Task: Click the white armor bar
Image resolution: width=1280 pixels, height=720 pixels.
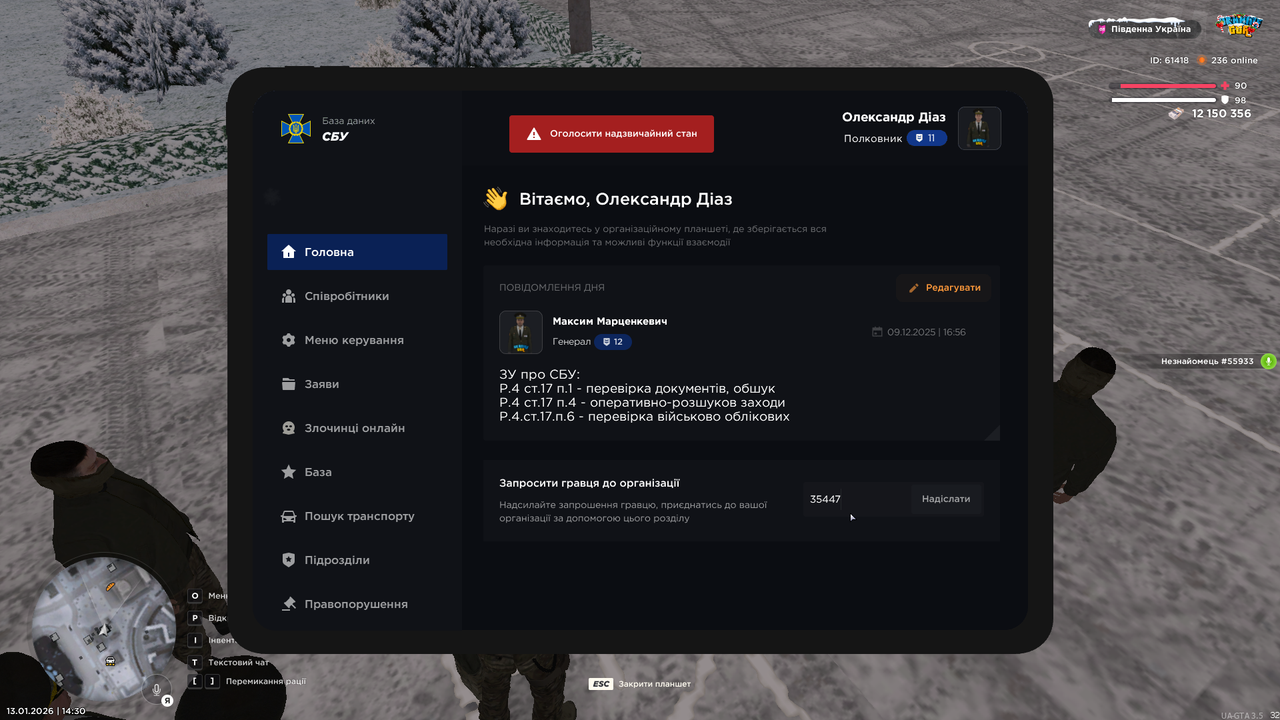Action: coord(1163,100)
